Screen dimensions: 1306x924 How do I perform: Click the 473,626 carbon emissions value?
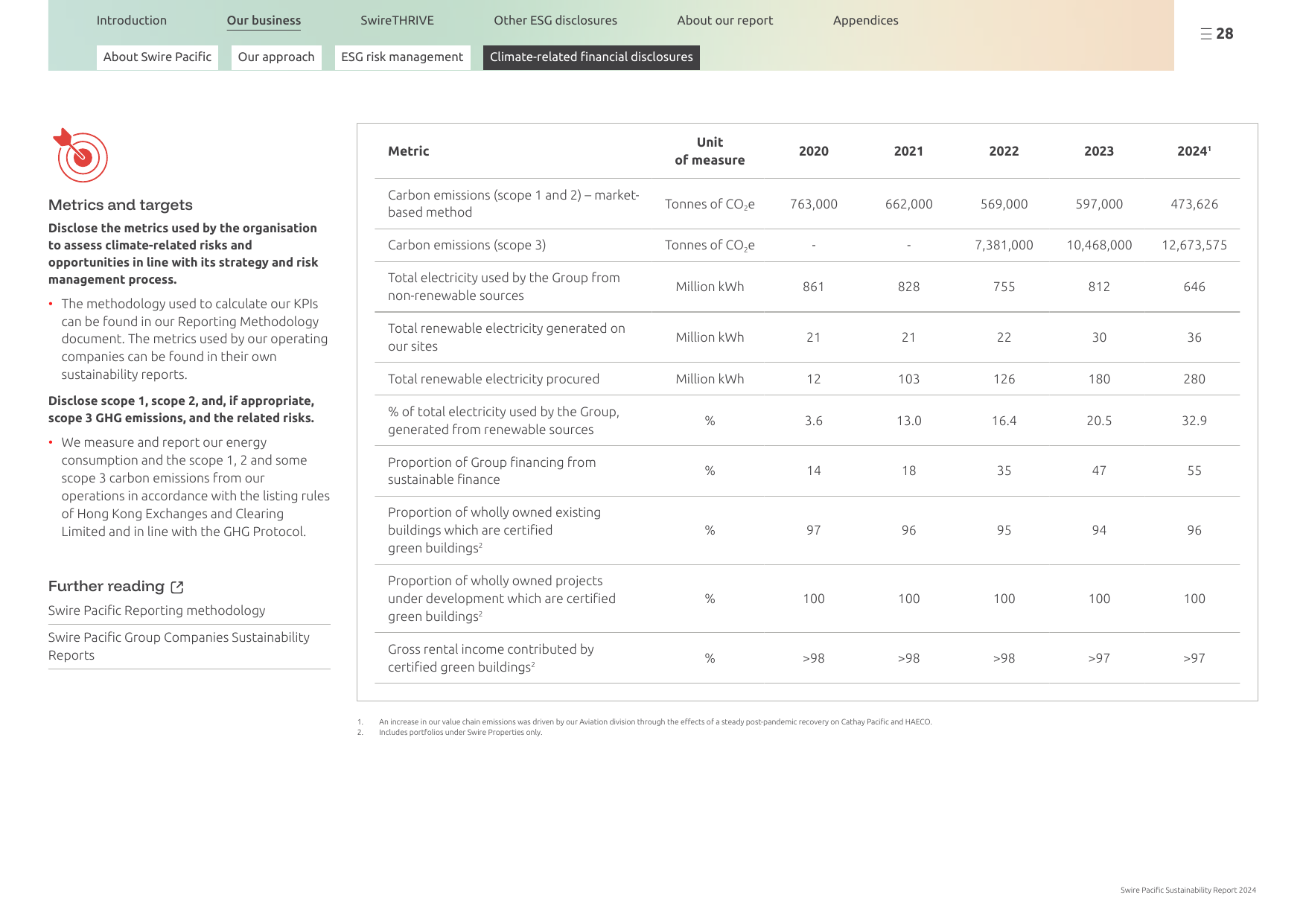[1194, 204]
